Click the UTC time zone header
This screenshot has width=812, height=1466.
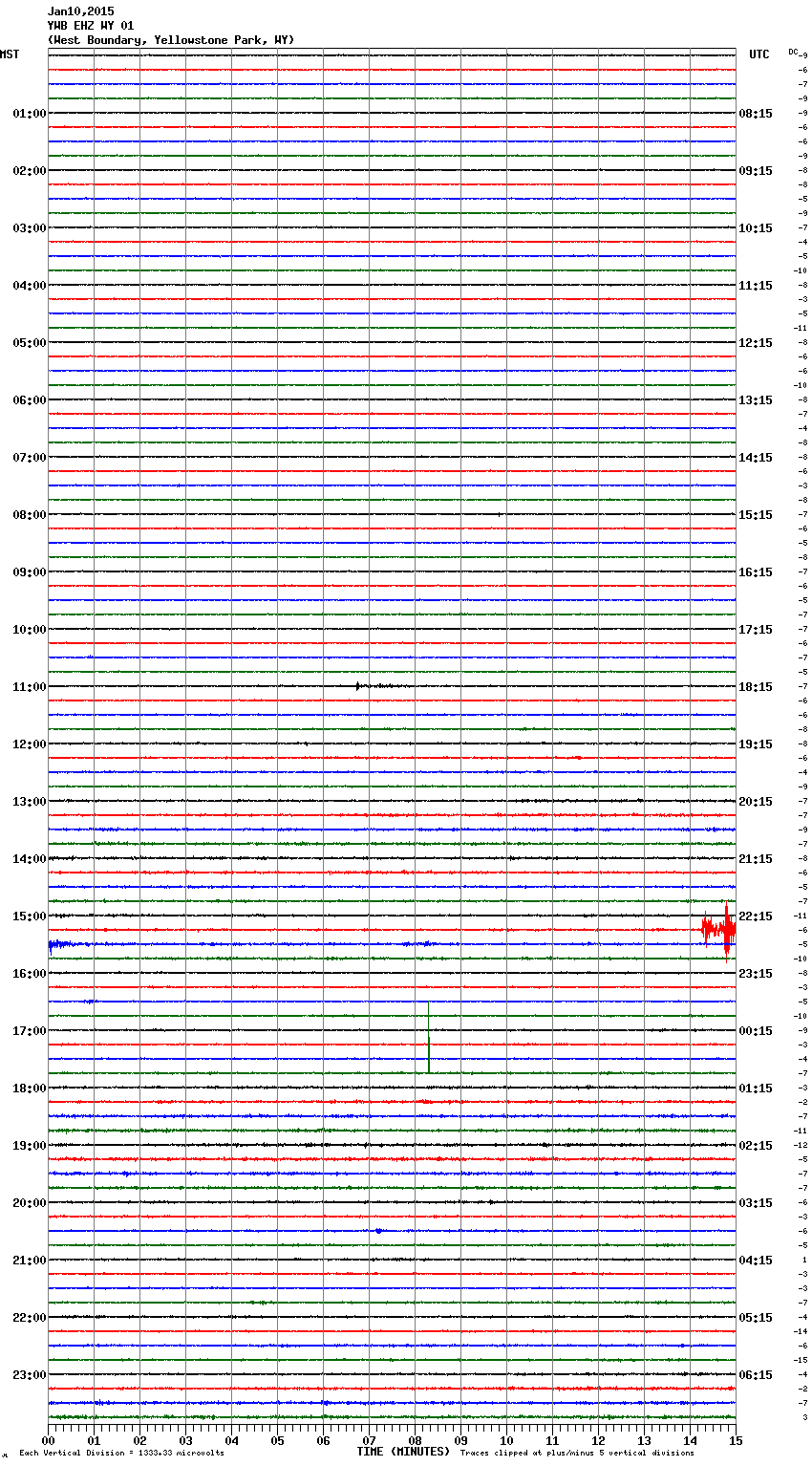click(x=759, y=54)
